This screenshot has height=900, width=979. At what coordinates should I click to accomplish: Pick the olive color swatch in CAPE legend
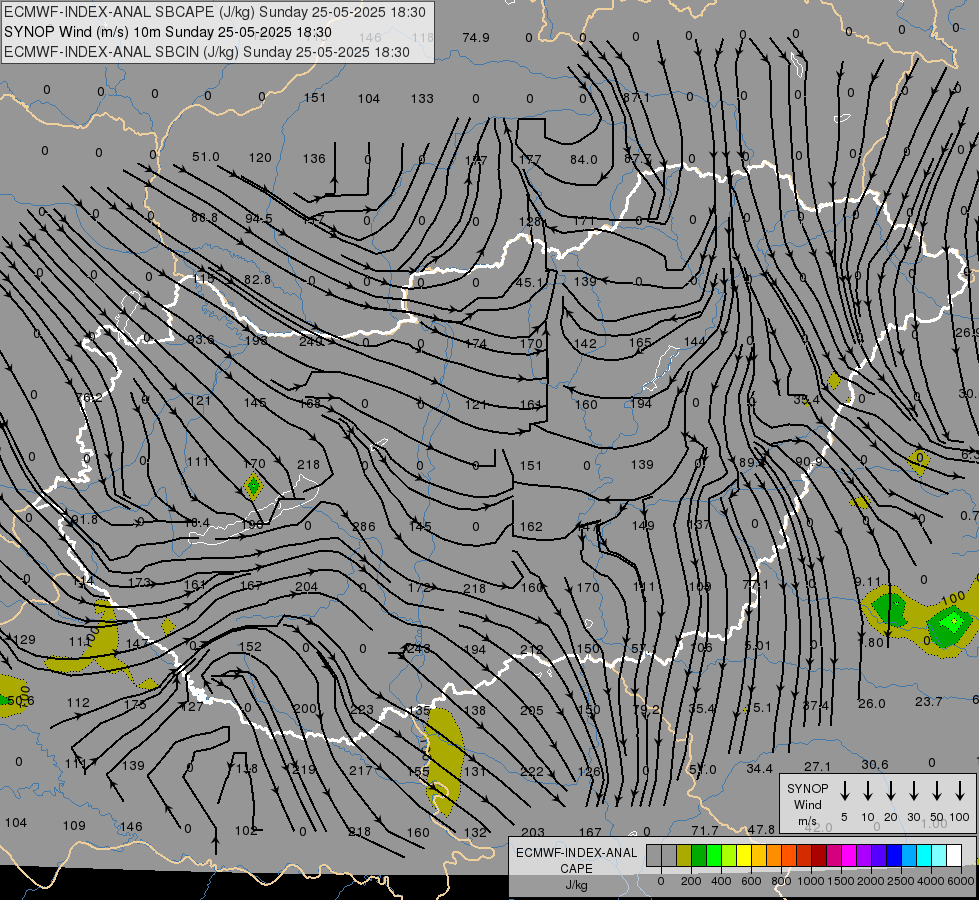click(684, 856)
